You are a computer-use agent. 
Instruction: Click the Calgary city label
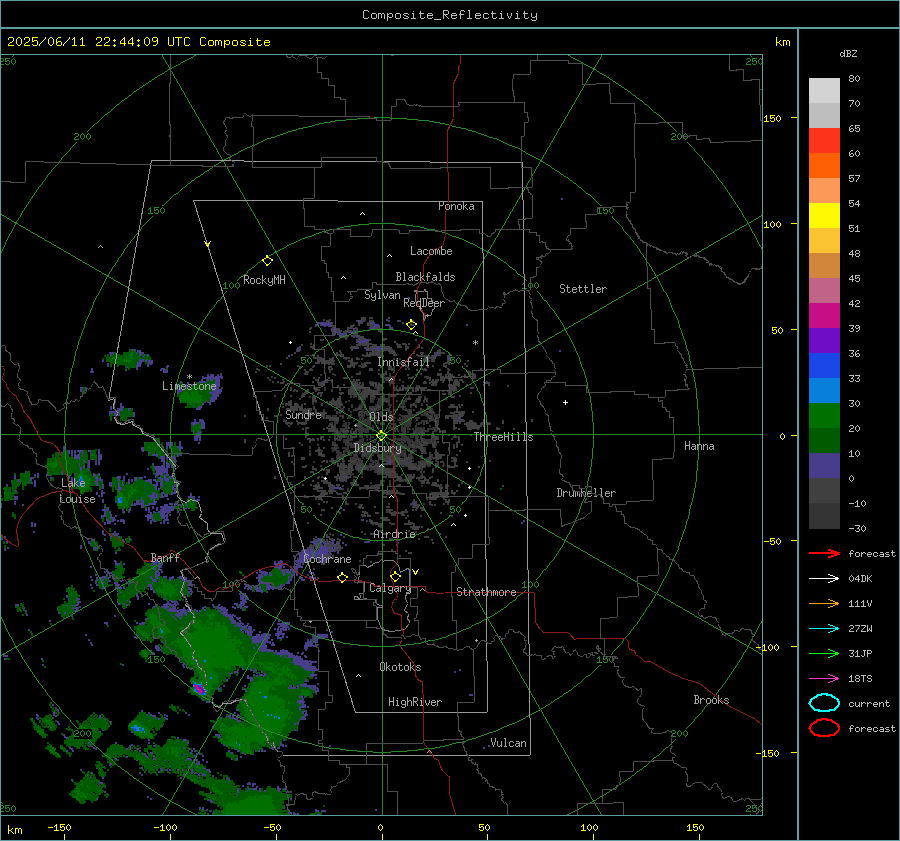tap(390, 588)
